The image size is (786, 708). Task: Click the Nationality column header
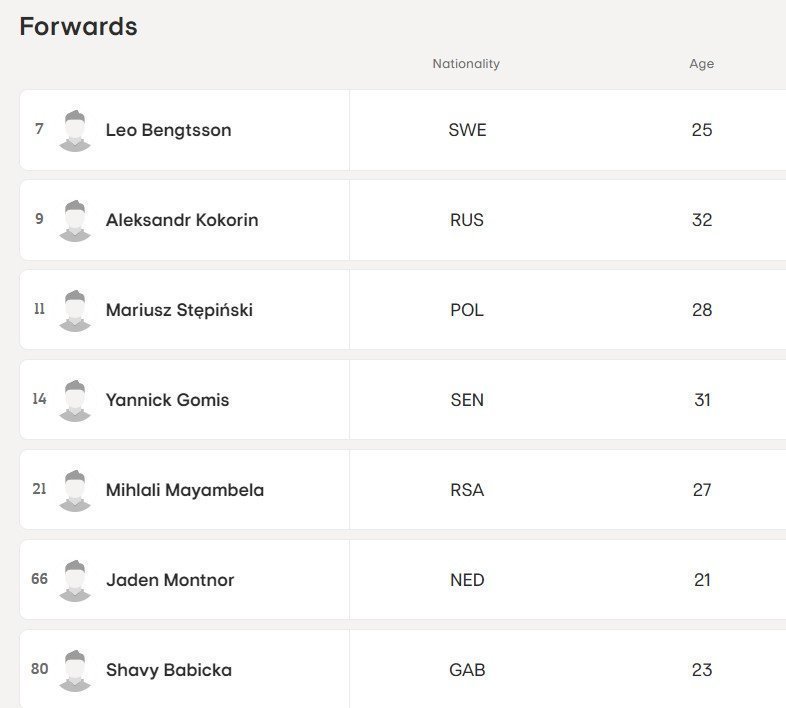466,64
